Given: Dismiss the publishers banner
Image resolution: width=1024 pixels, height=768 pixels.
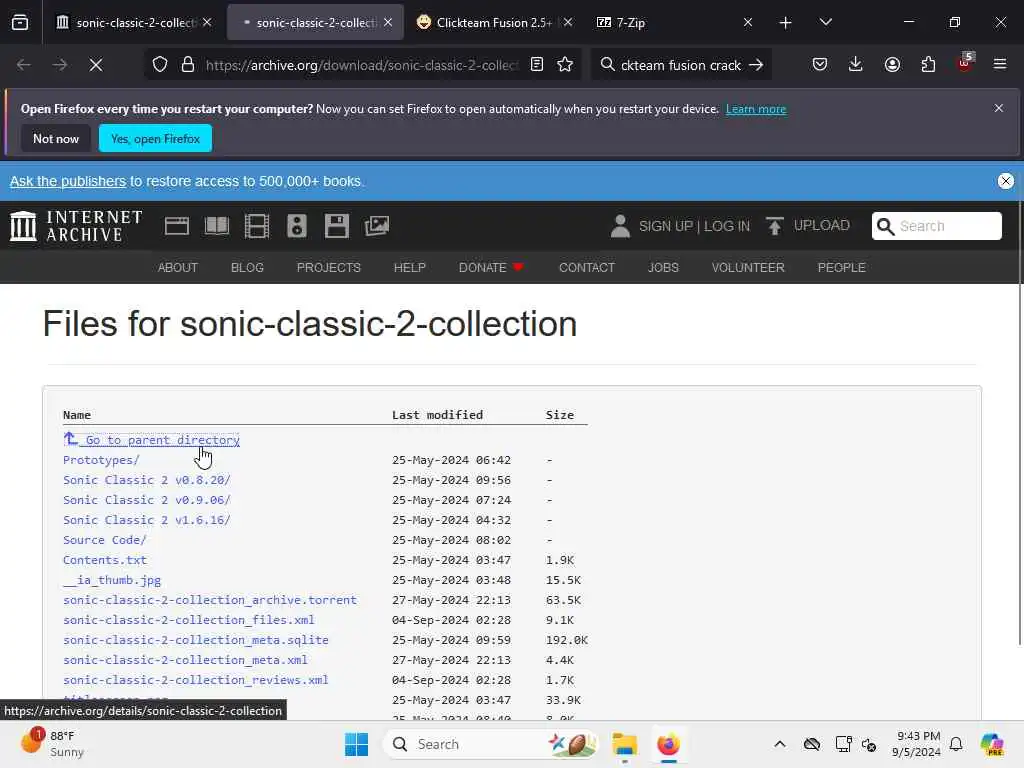Looking at the screenshot, I should 1006,181.
